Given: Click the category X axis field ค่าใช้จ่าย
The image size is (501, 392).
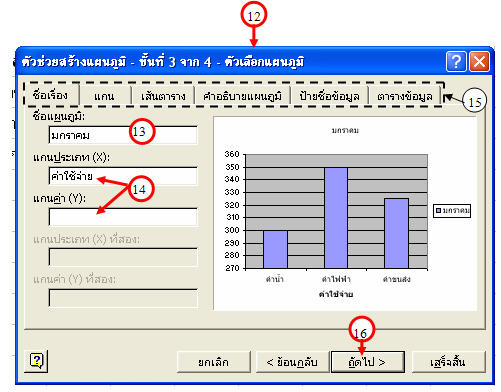Looking at the screenshot, I should (123, 176).
